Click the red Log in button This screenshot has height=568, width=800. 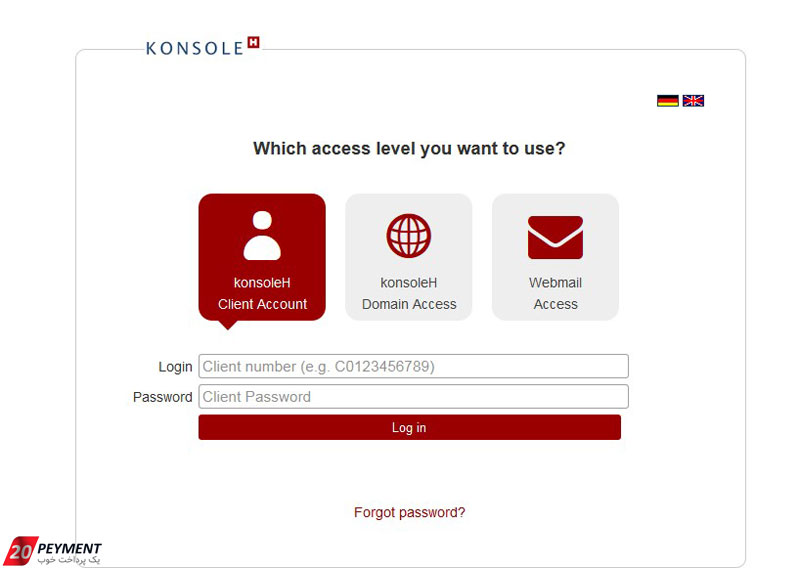pos(410,427)
